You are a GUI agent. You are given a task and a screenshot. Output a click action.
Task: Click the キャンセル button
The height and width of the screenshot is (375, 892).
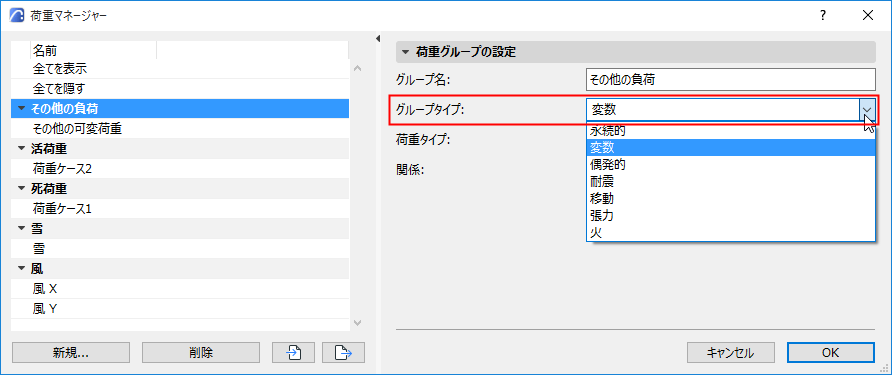pos(730,353)
